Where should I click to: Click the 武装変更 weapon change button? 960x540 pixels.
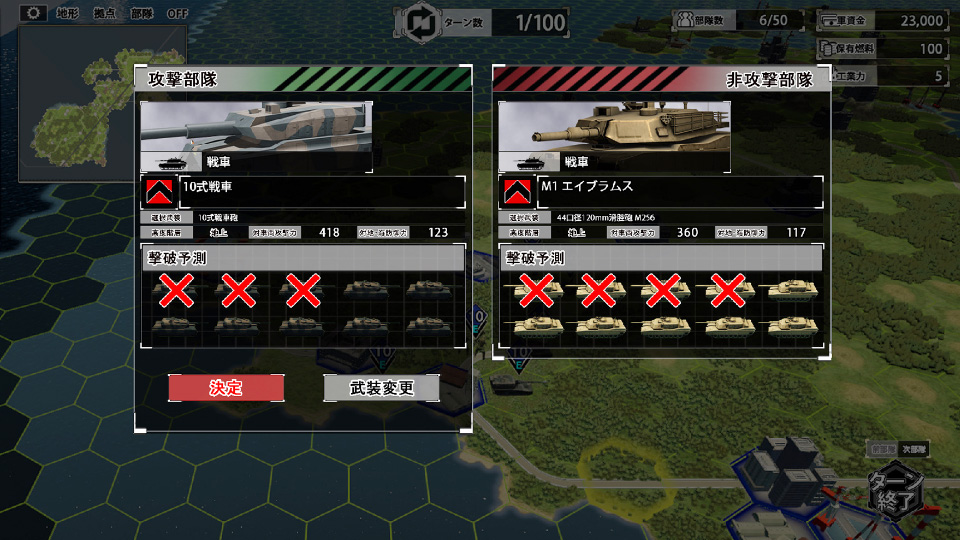(381, 388)
